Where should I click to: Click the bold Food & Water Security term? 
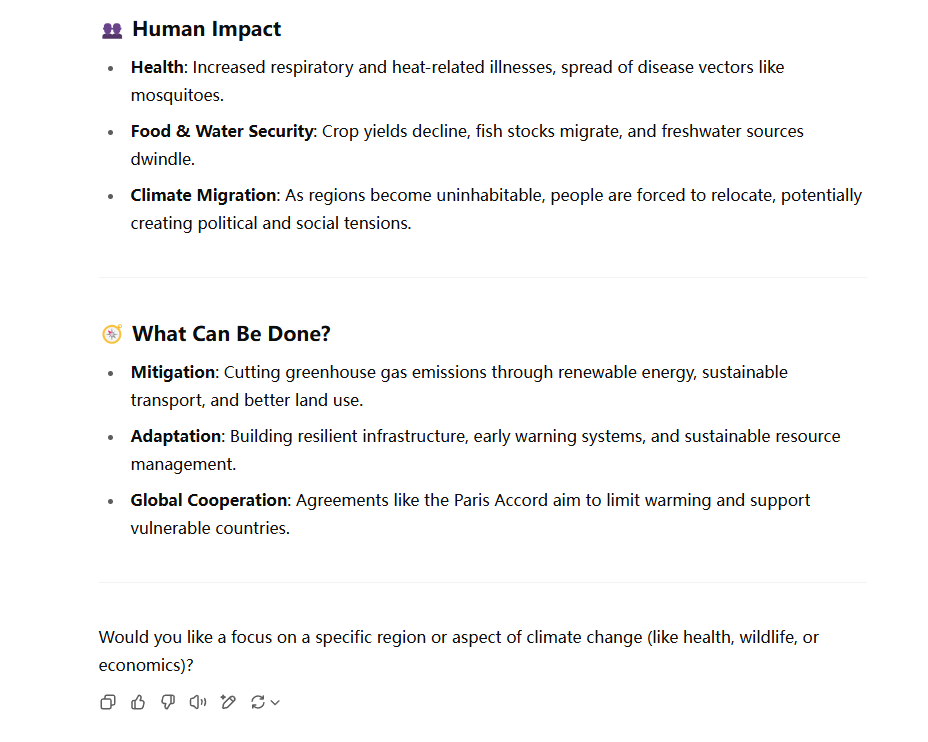(222, 131)
